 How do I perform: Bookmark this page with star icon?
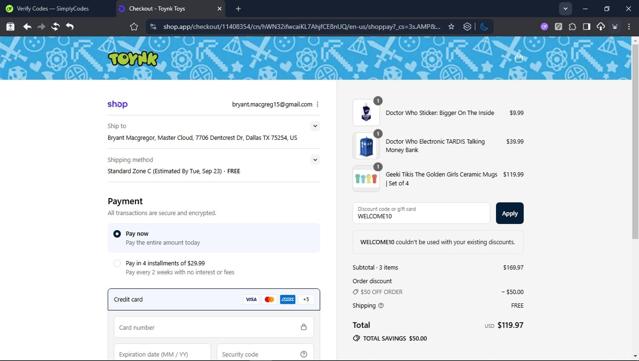pyautogui.click(x=451, y=26)
